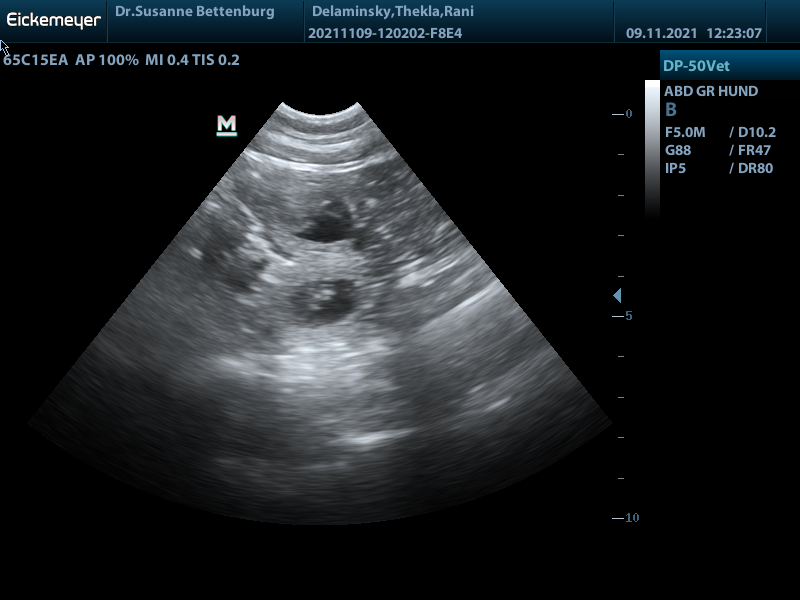Screen dimensions: 800x600
Task: Click the FR47 frame rate value
Action: (x=754, y=150)
